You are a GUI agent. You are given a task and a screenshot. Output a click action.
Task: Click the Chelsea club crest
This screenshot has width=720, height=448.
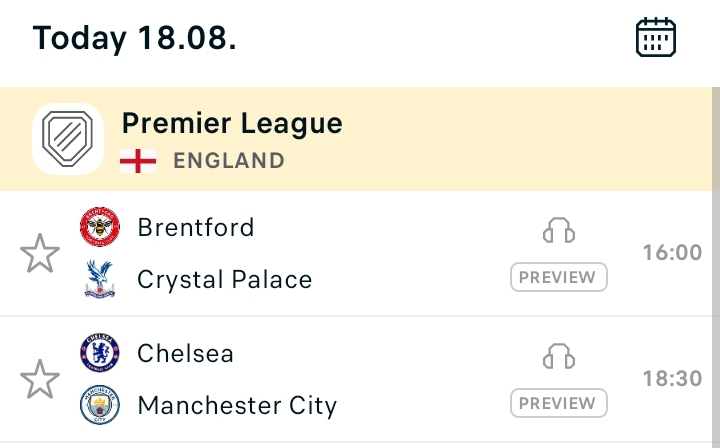point(99,353)
